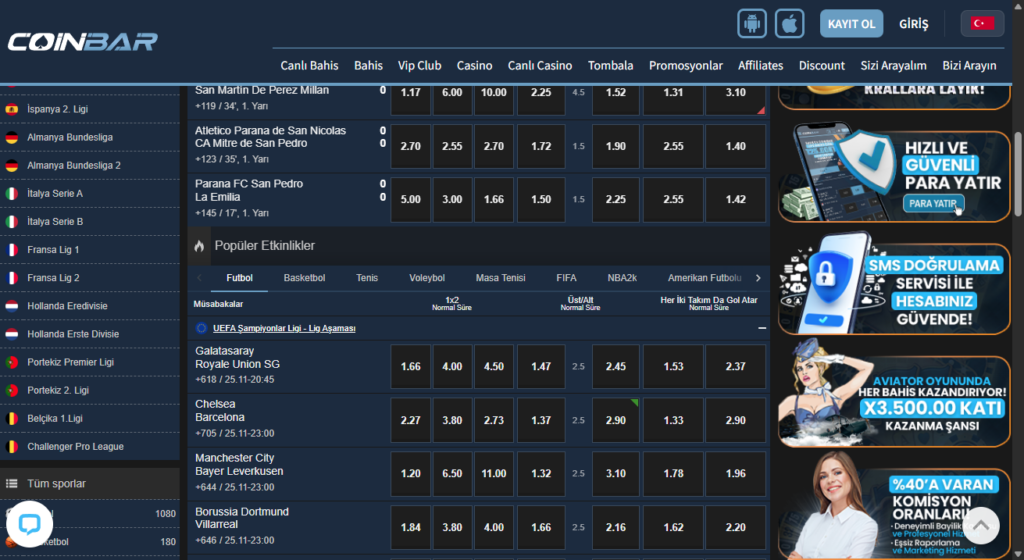Open Almanya Bundesliga in the league sidebar
This screenshot has width=1024, height=560.
point(70,137)
